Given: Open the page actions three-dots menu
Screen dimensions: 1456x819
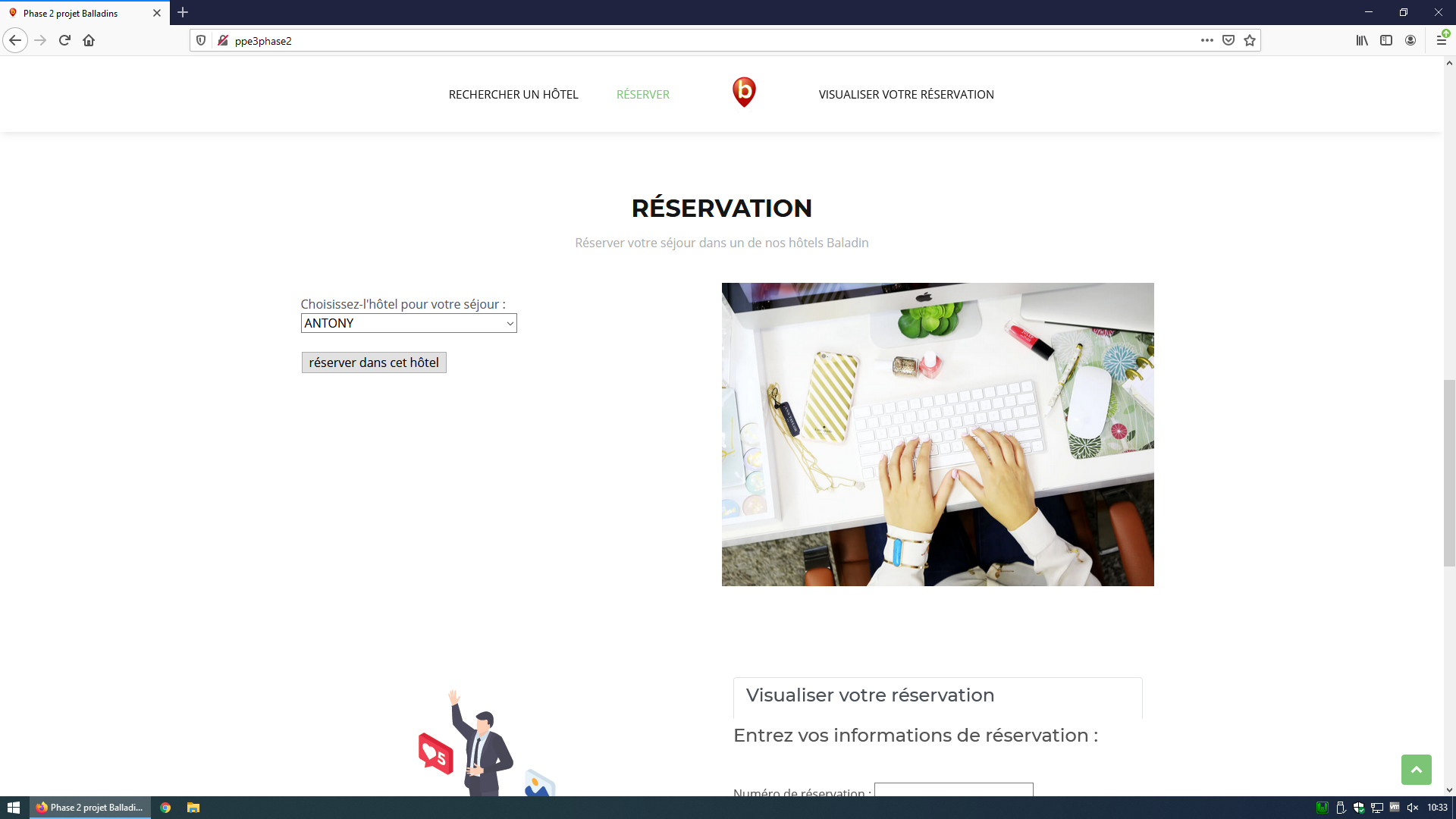Looking at the screenshot, I should [1207, 40].
